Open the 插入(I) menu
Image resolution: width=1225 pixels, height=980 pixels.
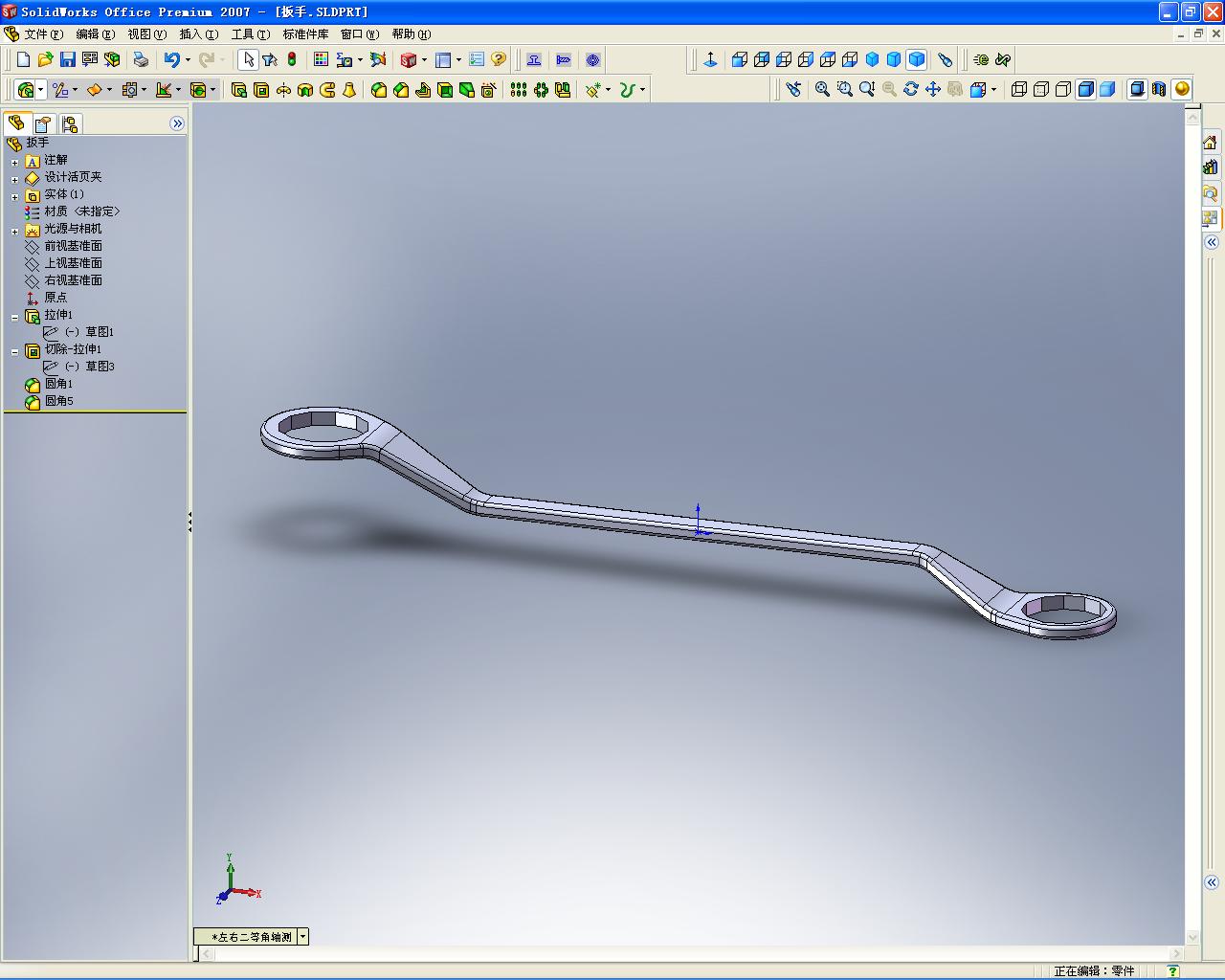(198, 34)
